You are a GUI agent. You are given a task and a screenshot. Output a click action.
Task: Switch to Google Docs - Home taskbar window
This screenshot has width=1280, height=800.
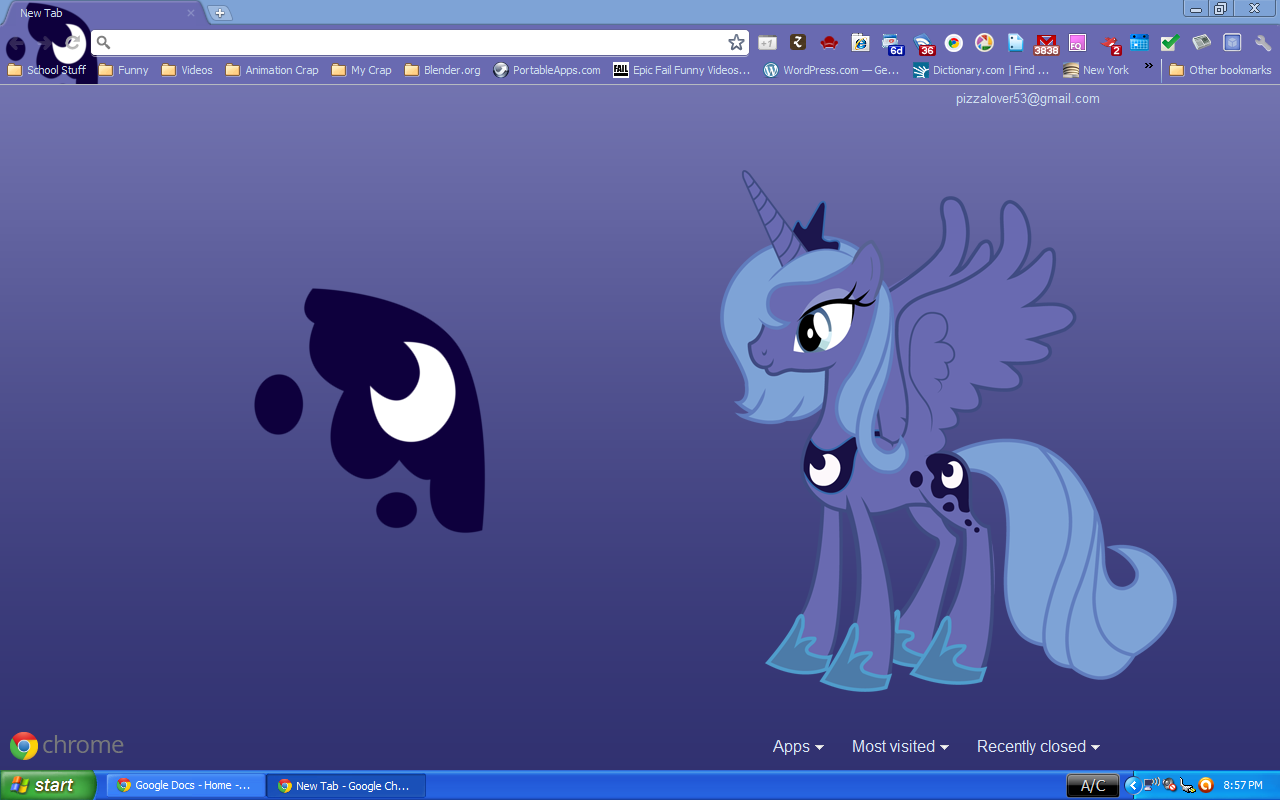pos(186,786)
